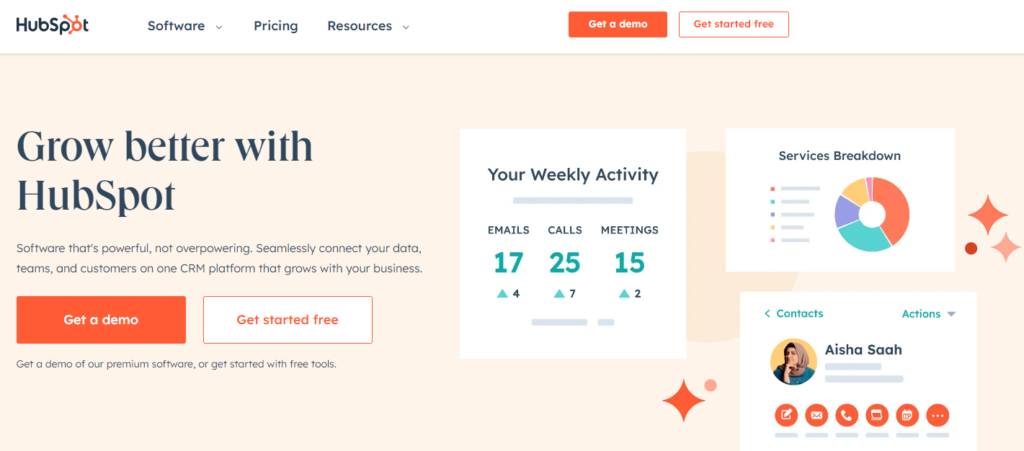The image size is (1024, 451).
Task: Open the Pricing menu item
Action: pyautogui.click(x=276, y=26)
